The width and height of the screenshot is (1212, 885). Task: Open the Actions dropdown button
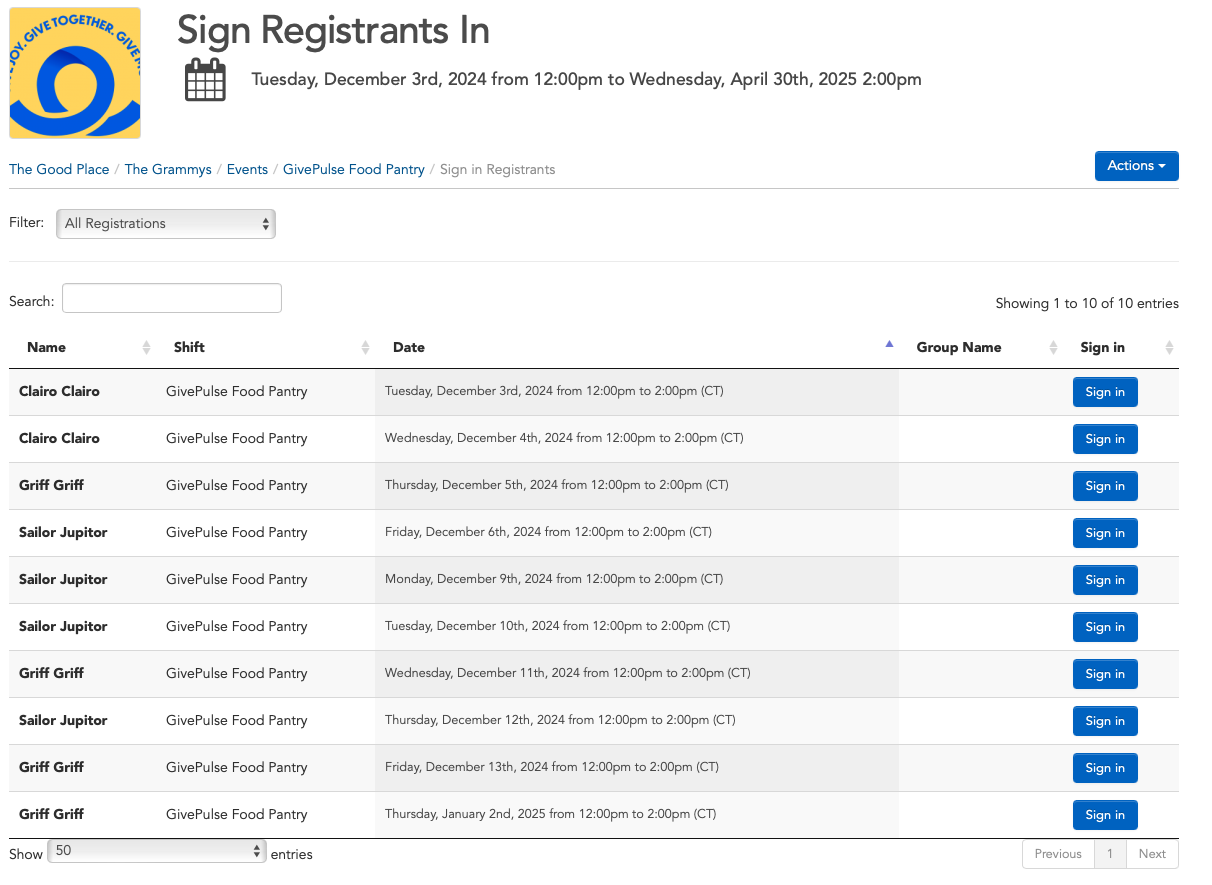tap(1137, 166)
